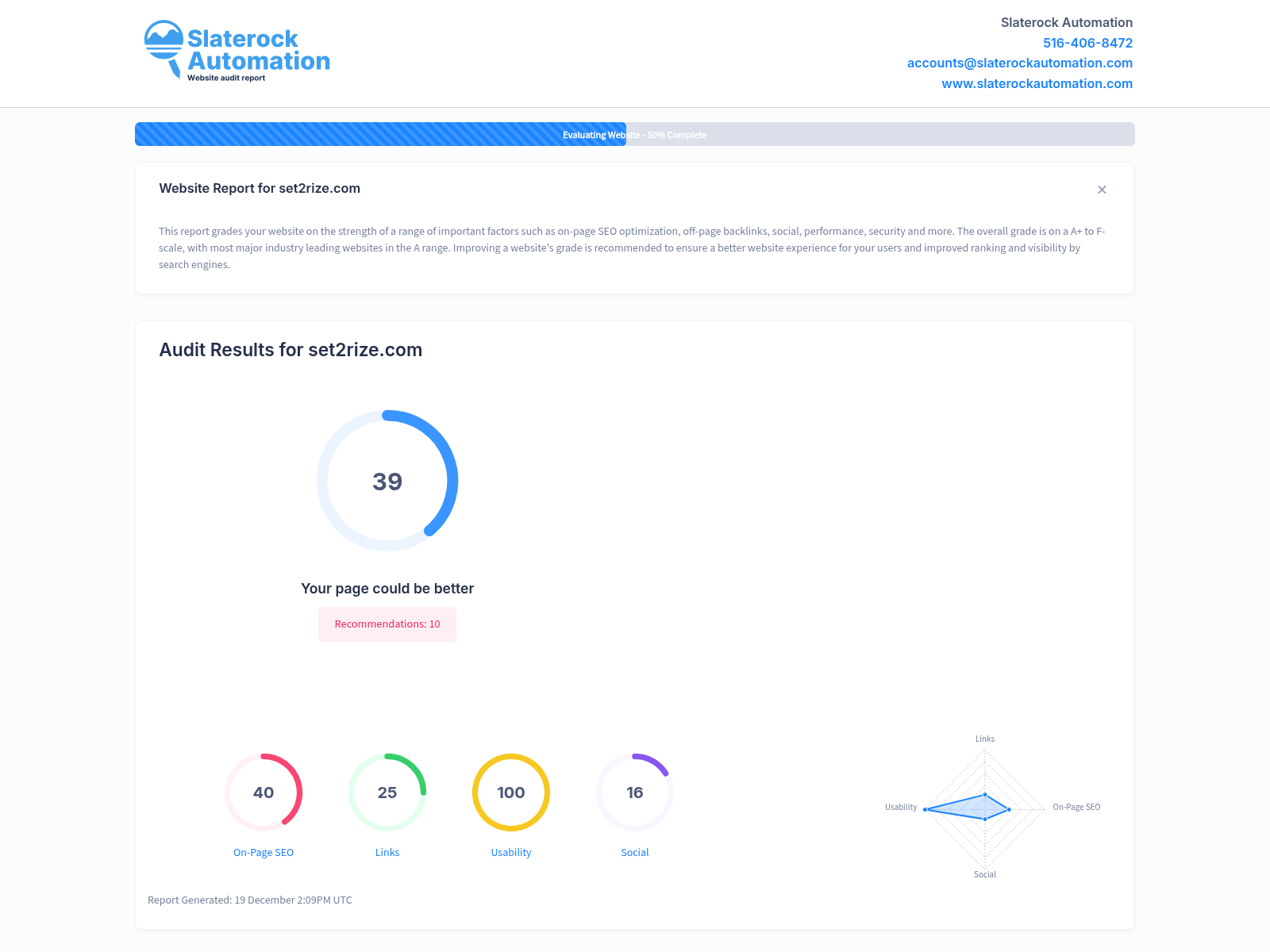Click the evaluating website progress bar
The image size is (1270, 952).
(x=635, y=134)
